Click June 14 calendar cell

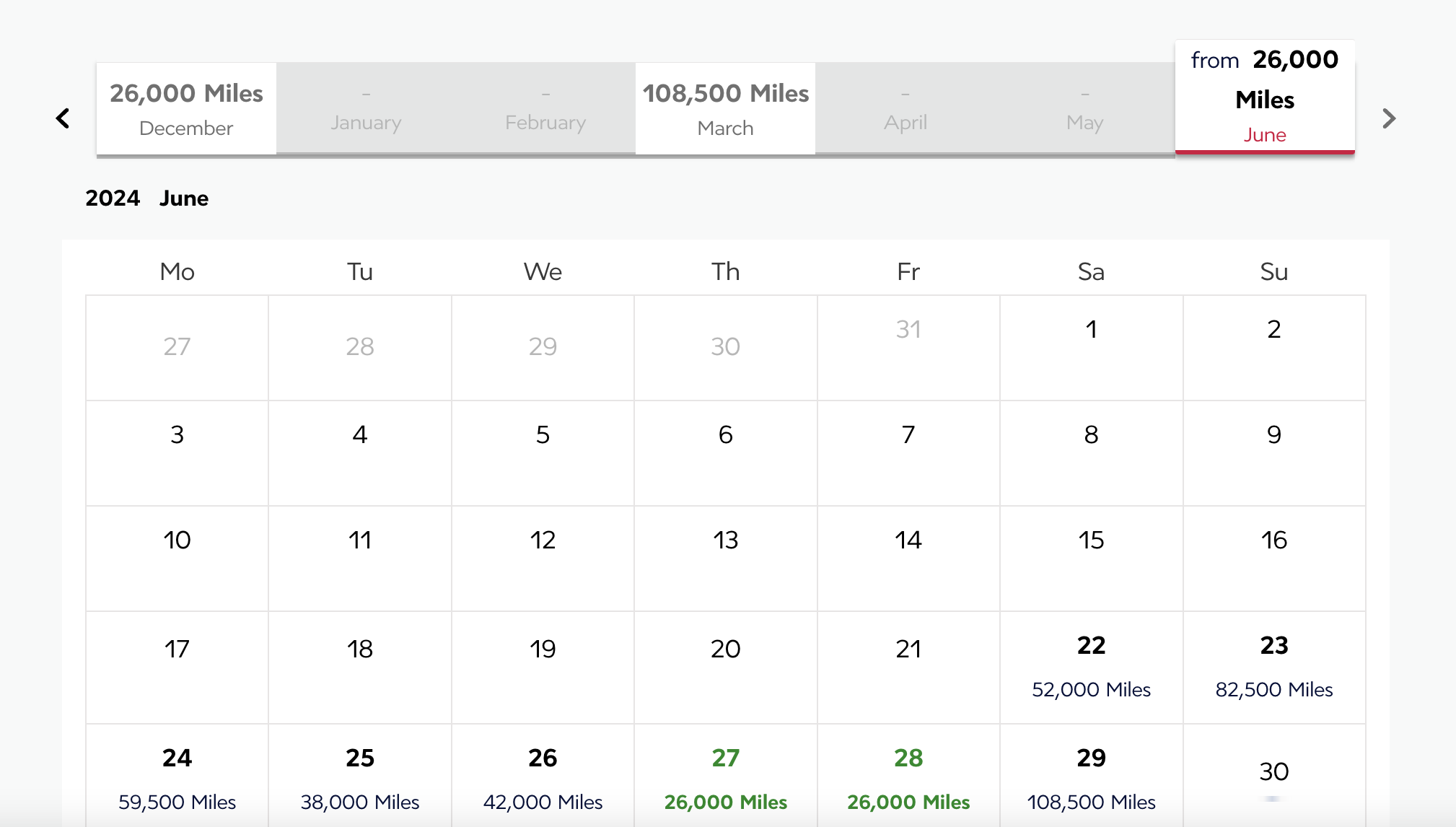point(908,559)
